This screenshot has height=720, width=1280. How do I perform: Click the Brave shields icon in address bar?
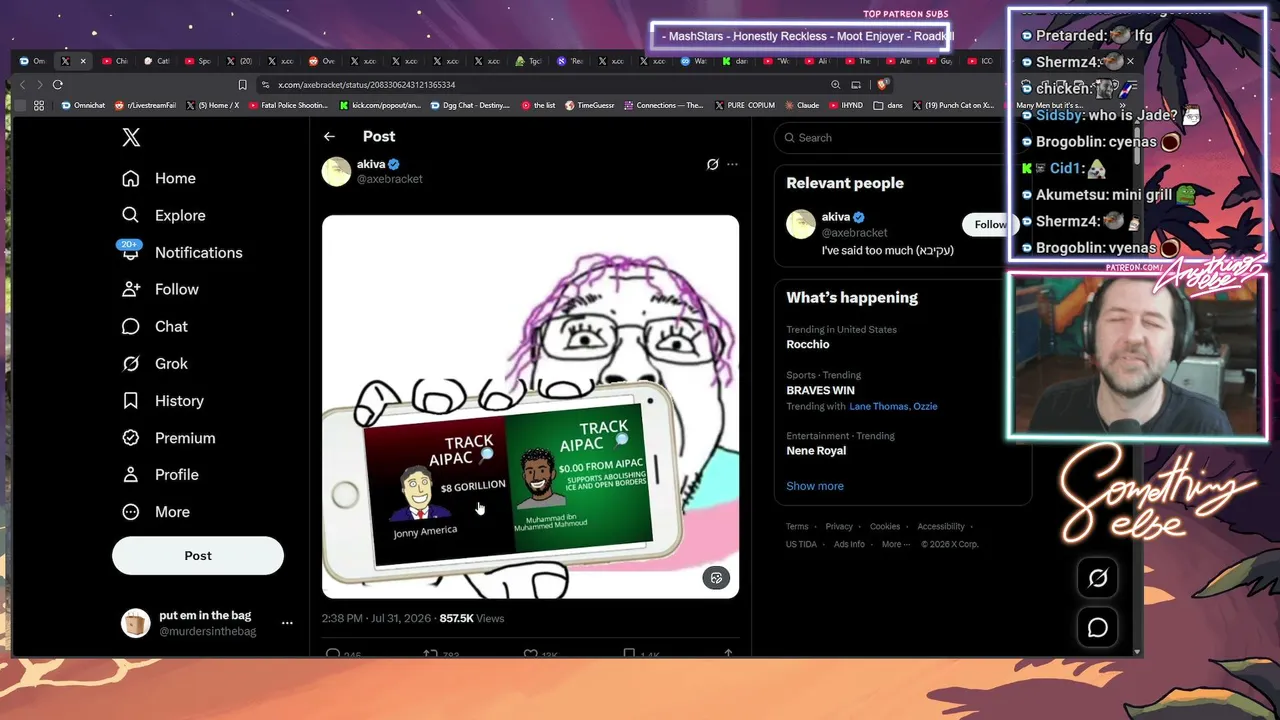(883, 85)
